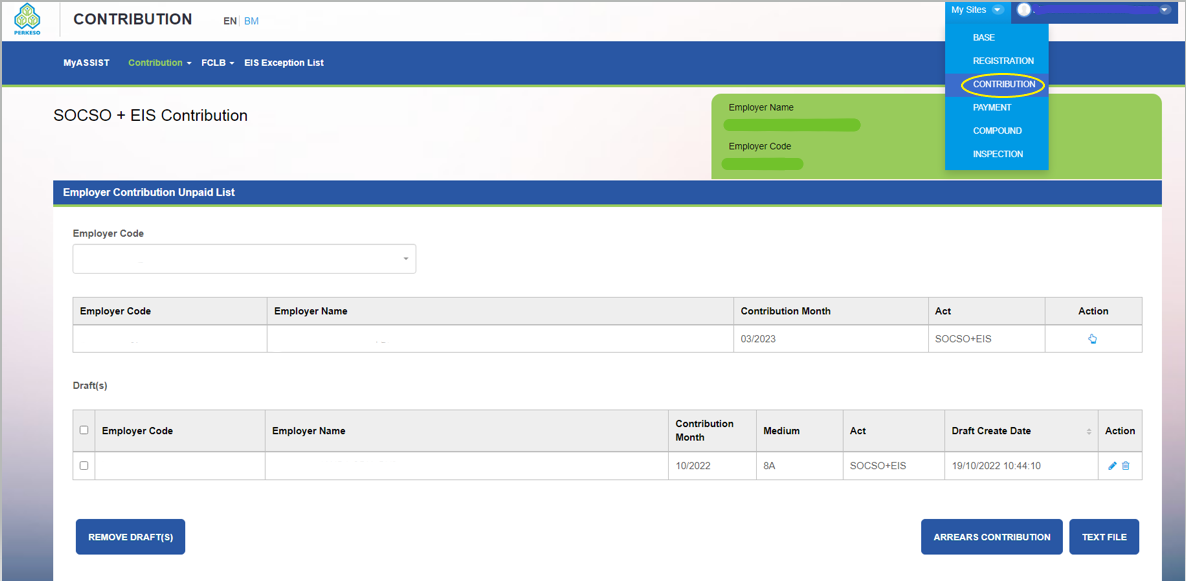This screenshot has width=1186, height=581.
Task: Delete the 10/2022 draft trash icon
Action: (x=1125, y=466)
